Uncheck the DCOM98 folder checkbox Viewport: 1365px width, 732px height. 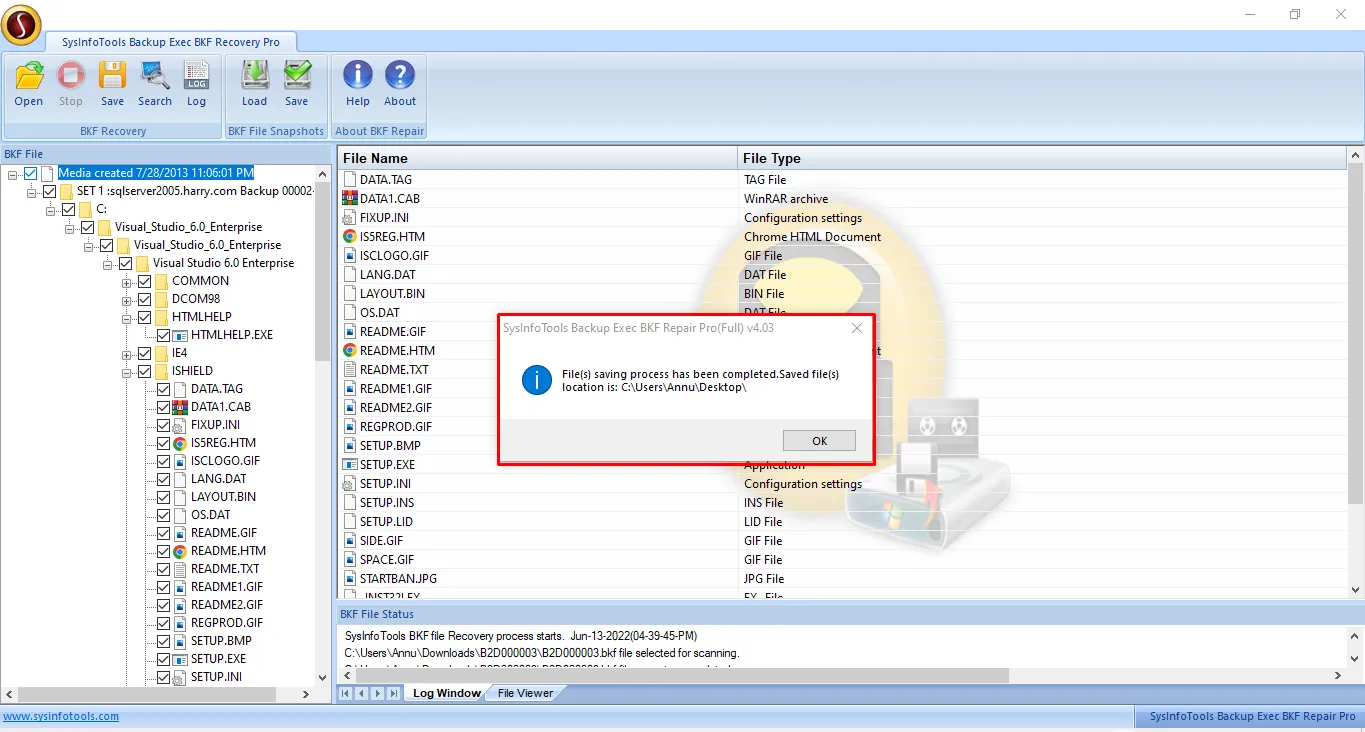point(144,299)
